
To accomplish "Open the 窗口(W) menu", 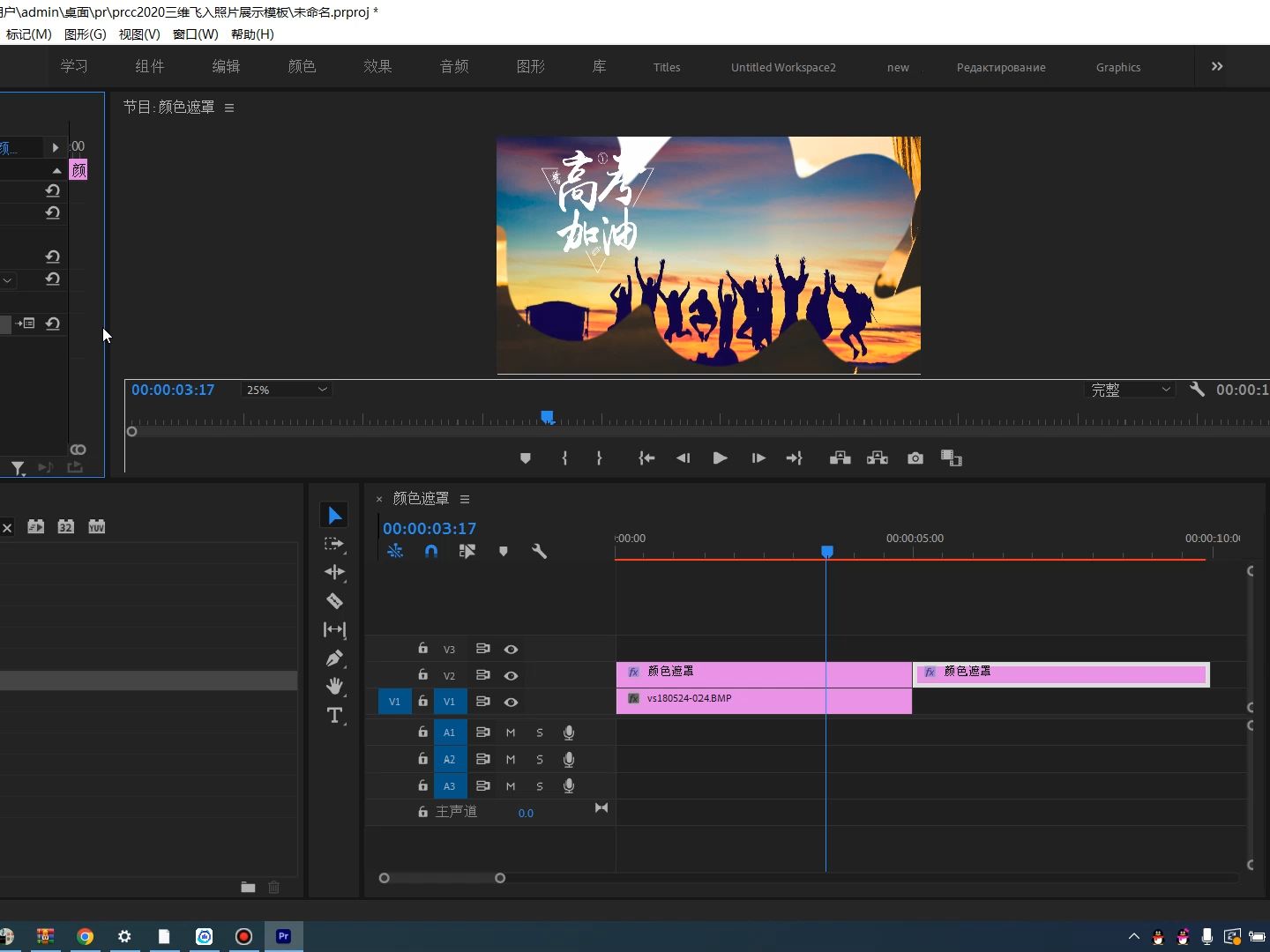I will tap(195, 34).
